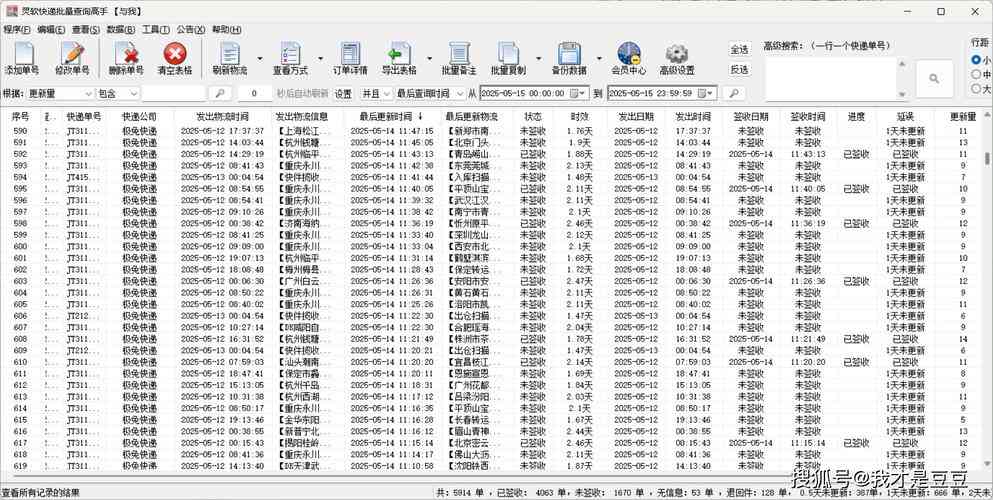The image size is (993, 500).
Task: Open the 数据 menu
Action: (x=120, y=30)
